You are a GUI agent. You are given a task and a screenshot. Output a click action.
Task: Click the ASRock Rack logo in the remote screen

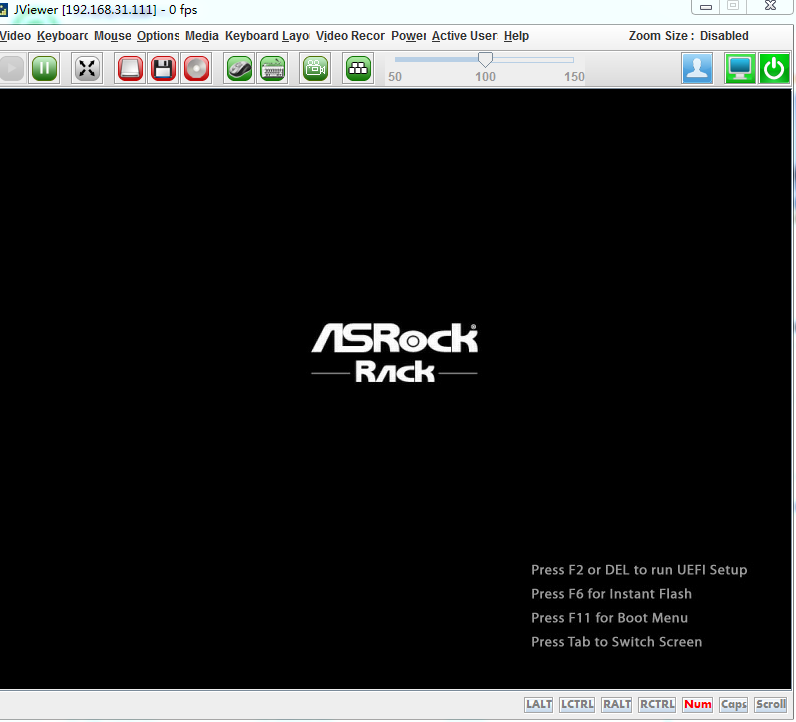(394, 352)
